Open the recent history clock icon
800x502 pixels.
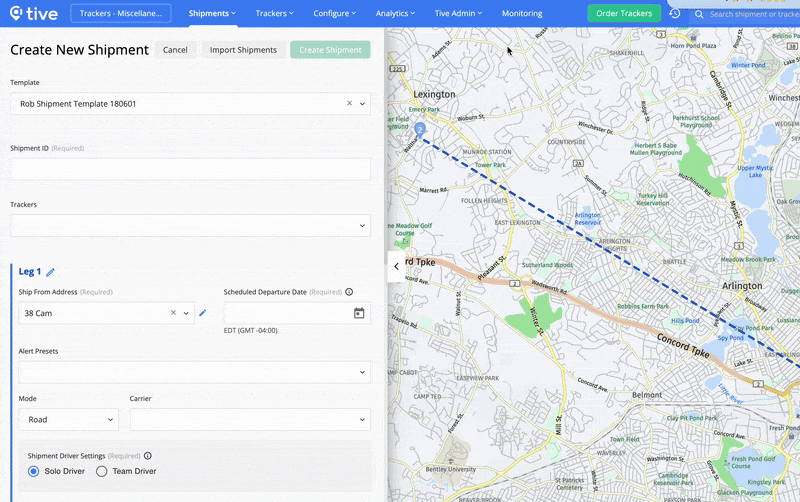pyautogui.click(x=674, y=14)
